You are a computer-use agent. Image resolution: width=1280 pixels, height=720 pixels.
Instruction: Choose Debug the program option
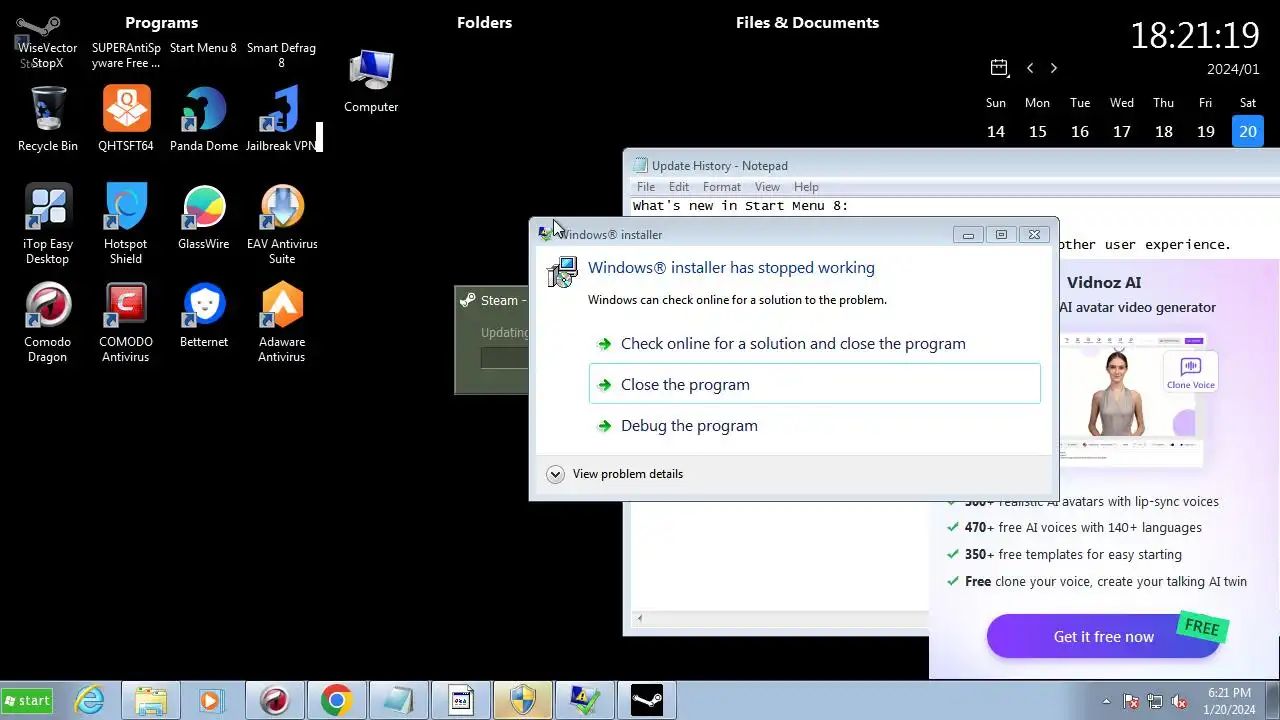point(815,425)
